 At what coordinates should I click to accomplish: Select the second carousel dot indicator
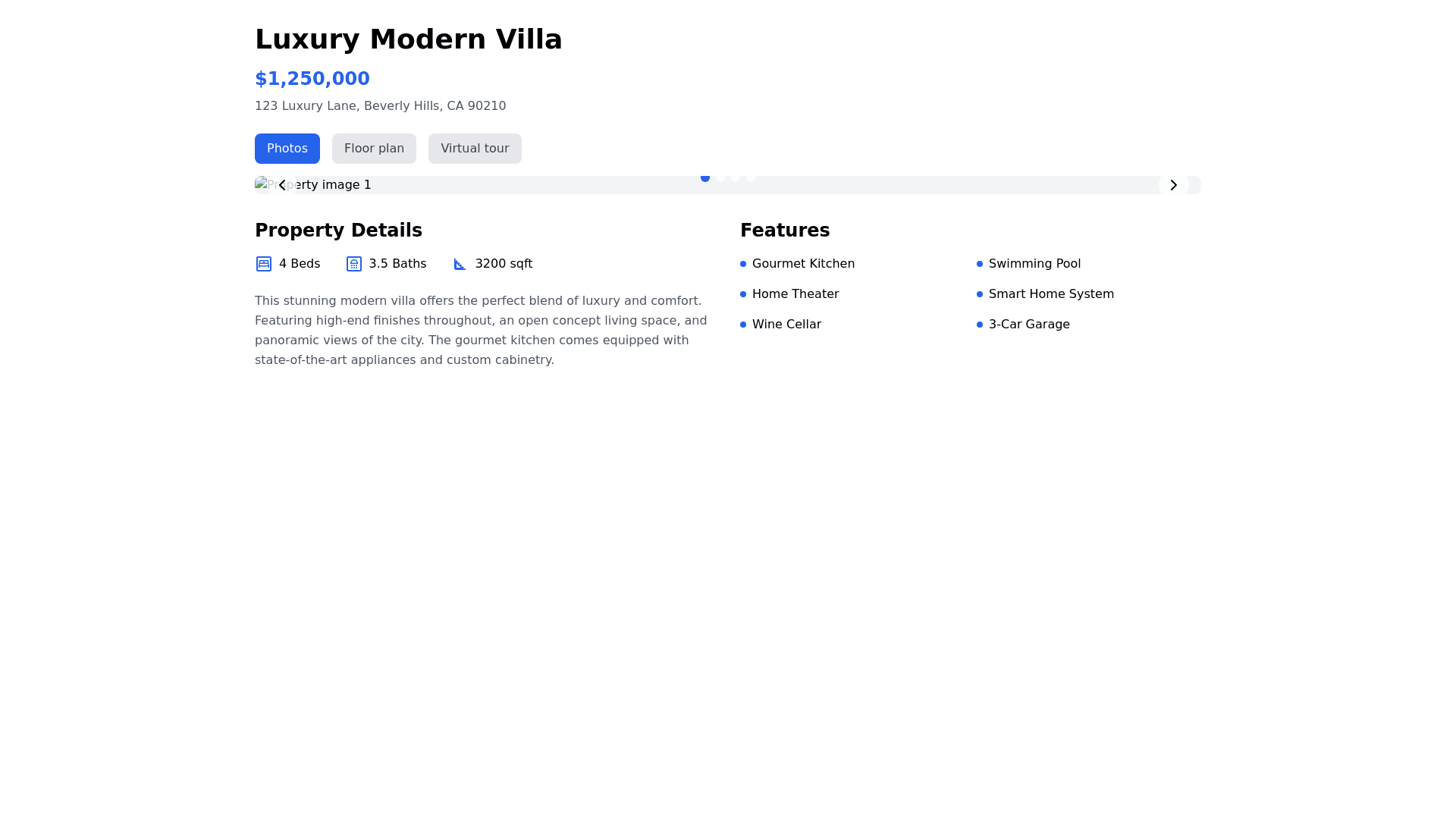pos(720,178)
